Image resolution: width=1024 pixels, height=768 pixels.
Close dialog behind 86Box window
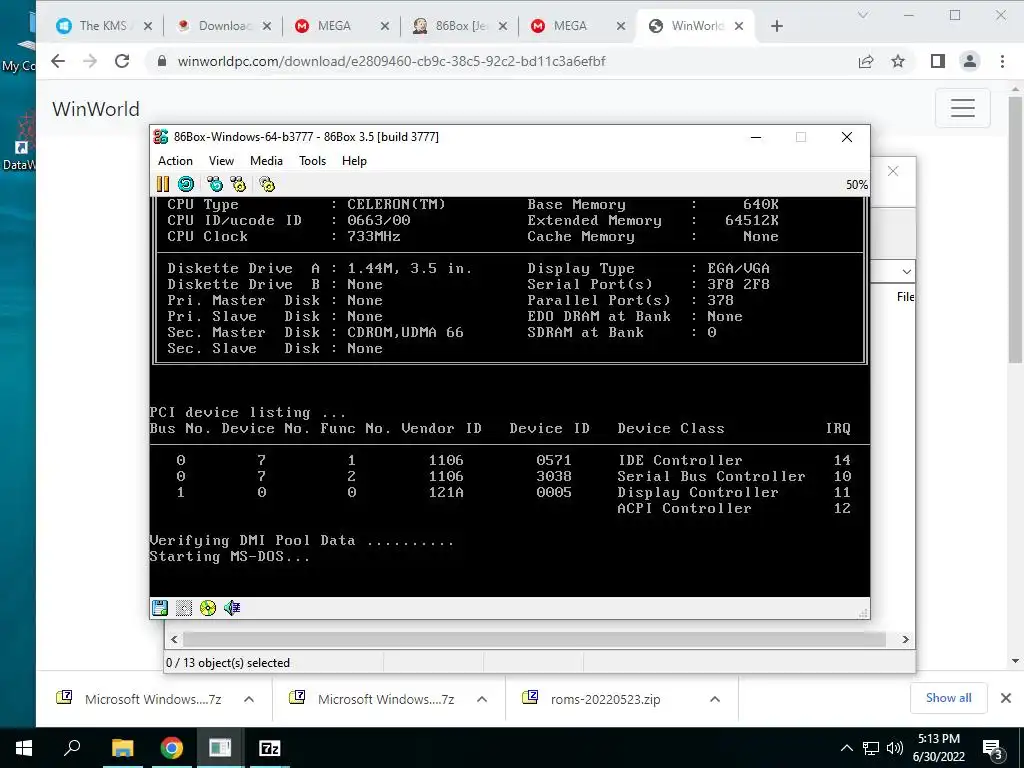[x=893, y=171]
